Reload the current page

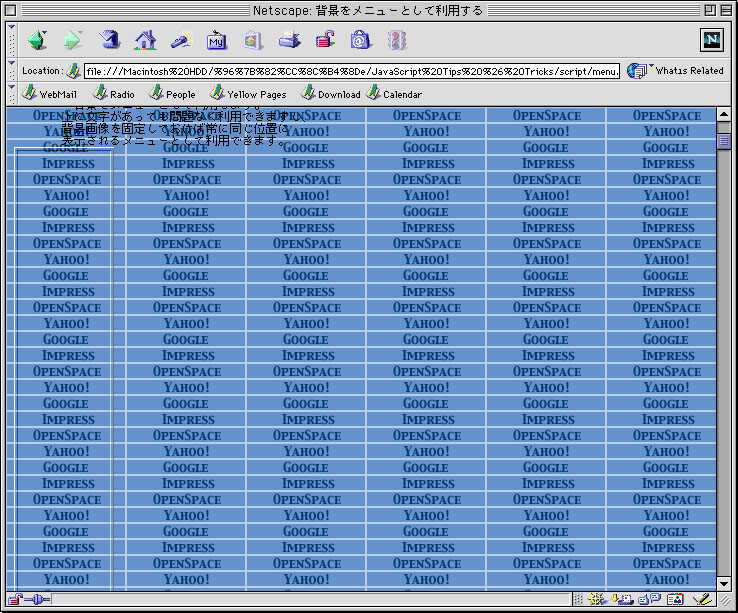109,40
